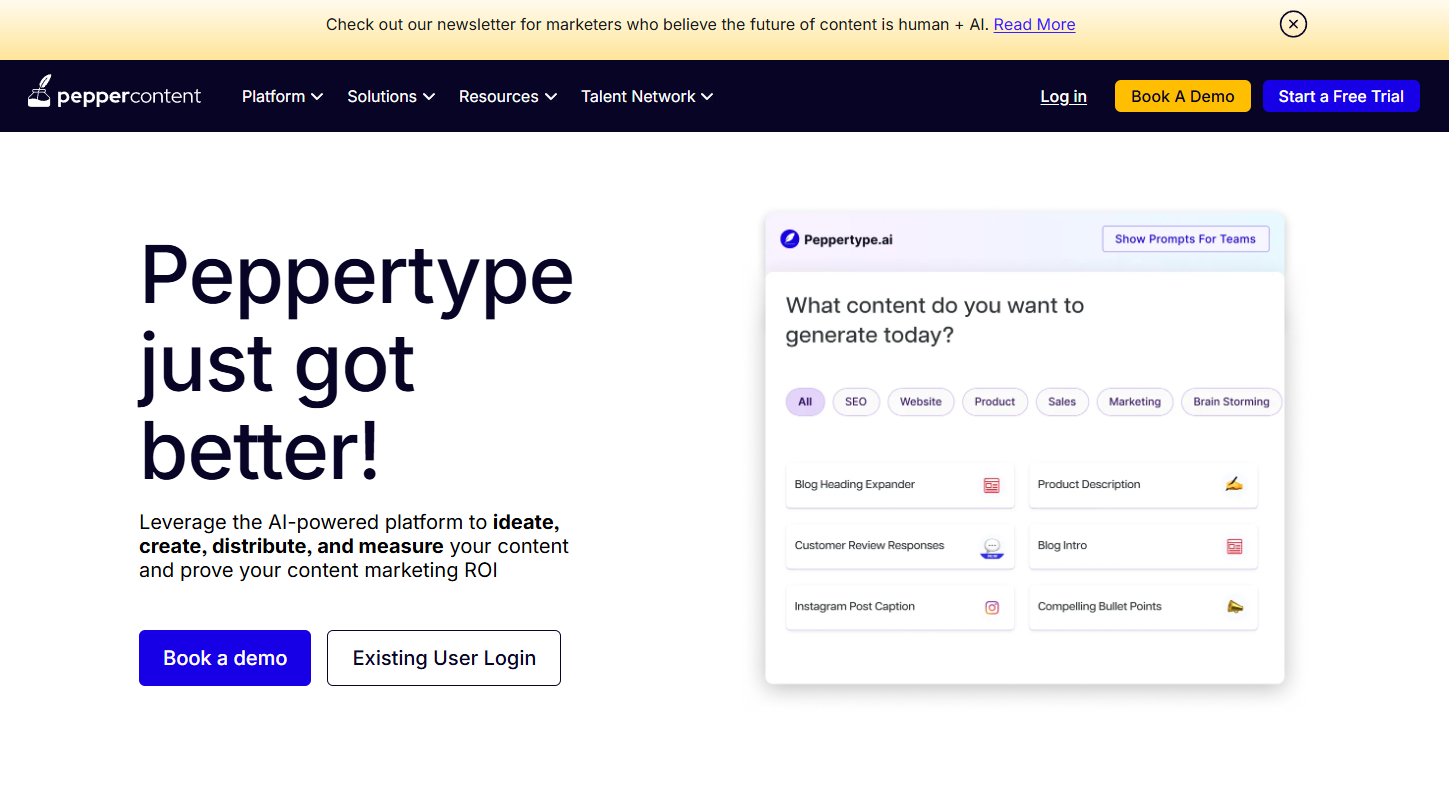
Task: Open the Talent Network menu
Action: click(x=647, y=96)
